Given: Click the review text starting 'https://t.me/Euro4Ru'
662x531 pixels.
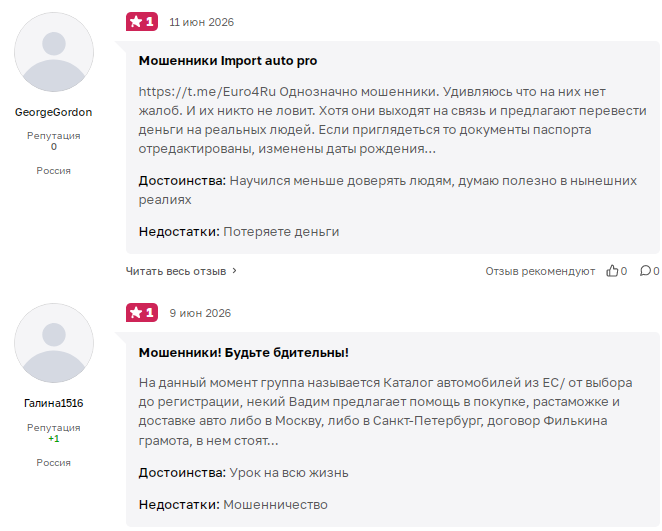Looking at the screenshot, I should click(392, 120).
